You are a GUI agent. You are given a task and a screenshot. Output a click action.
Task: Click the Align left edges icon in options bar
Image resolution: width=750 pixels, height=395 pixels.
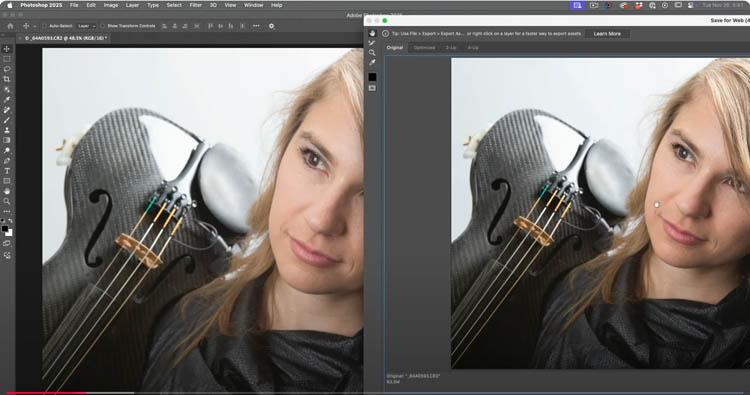point(165,26)
